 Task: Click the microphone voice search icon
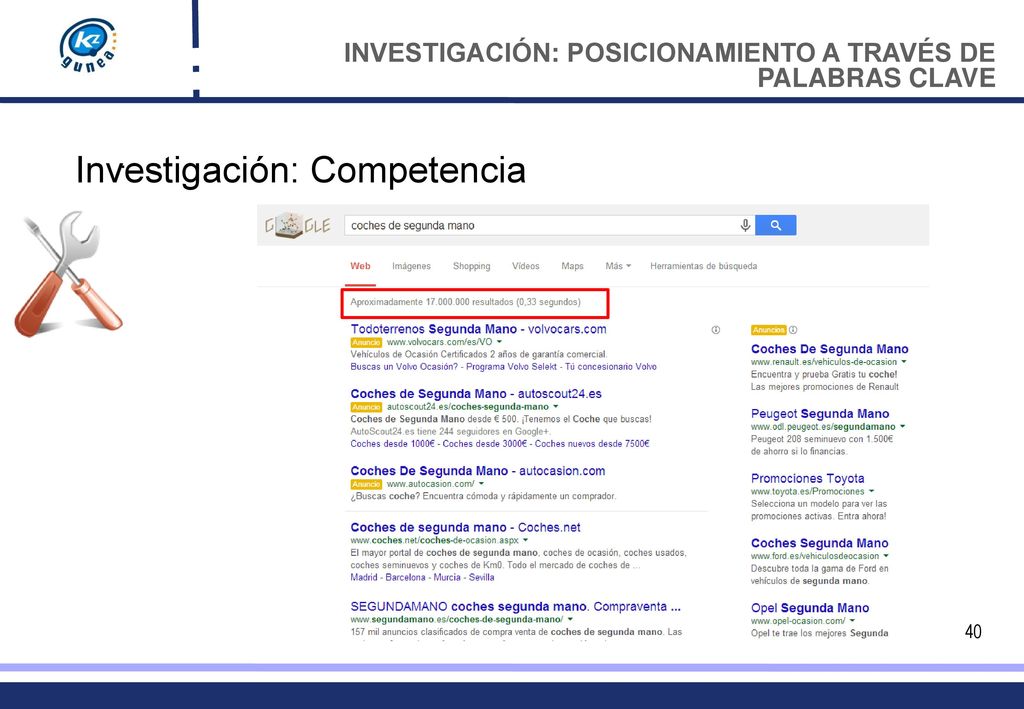tap(745, 225)
